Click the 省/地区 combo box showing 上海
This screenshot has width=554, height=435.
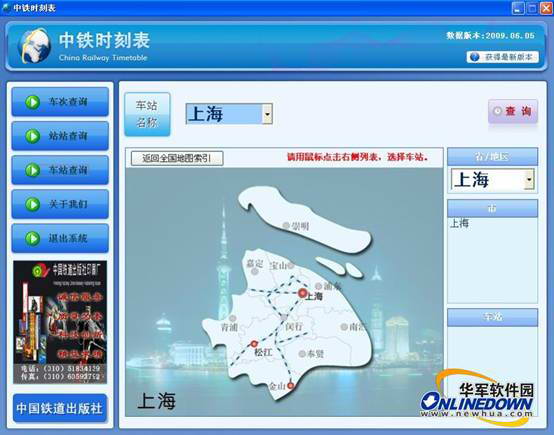click(493, 180)
